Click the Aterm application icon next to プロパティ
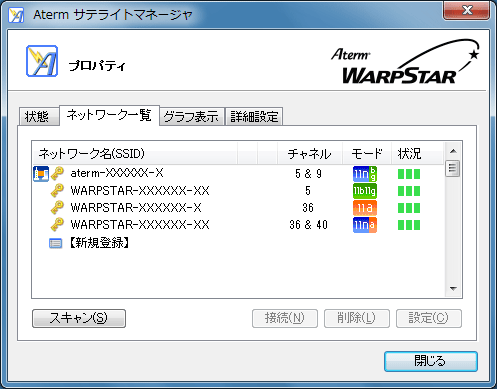Viewport: 497px width, 389px height. coord(42,61)
